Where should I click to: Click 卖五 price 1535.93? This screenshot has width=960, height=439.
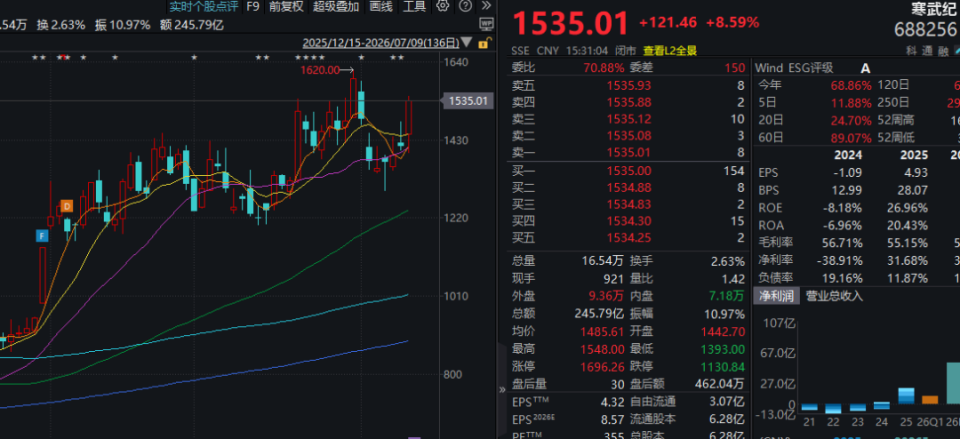click(629, 86)
